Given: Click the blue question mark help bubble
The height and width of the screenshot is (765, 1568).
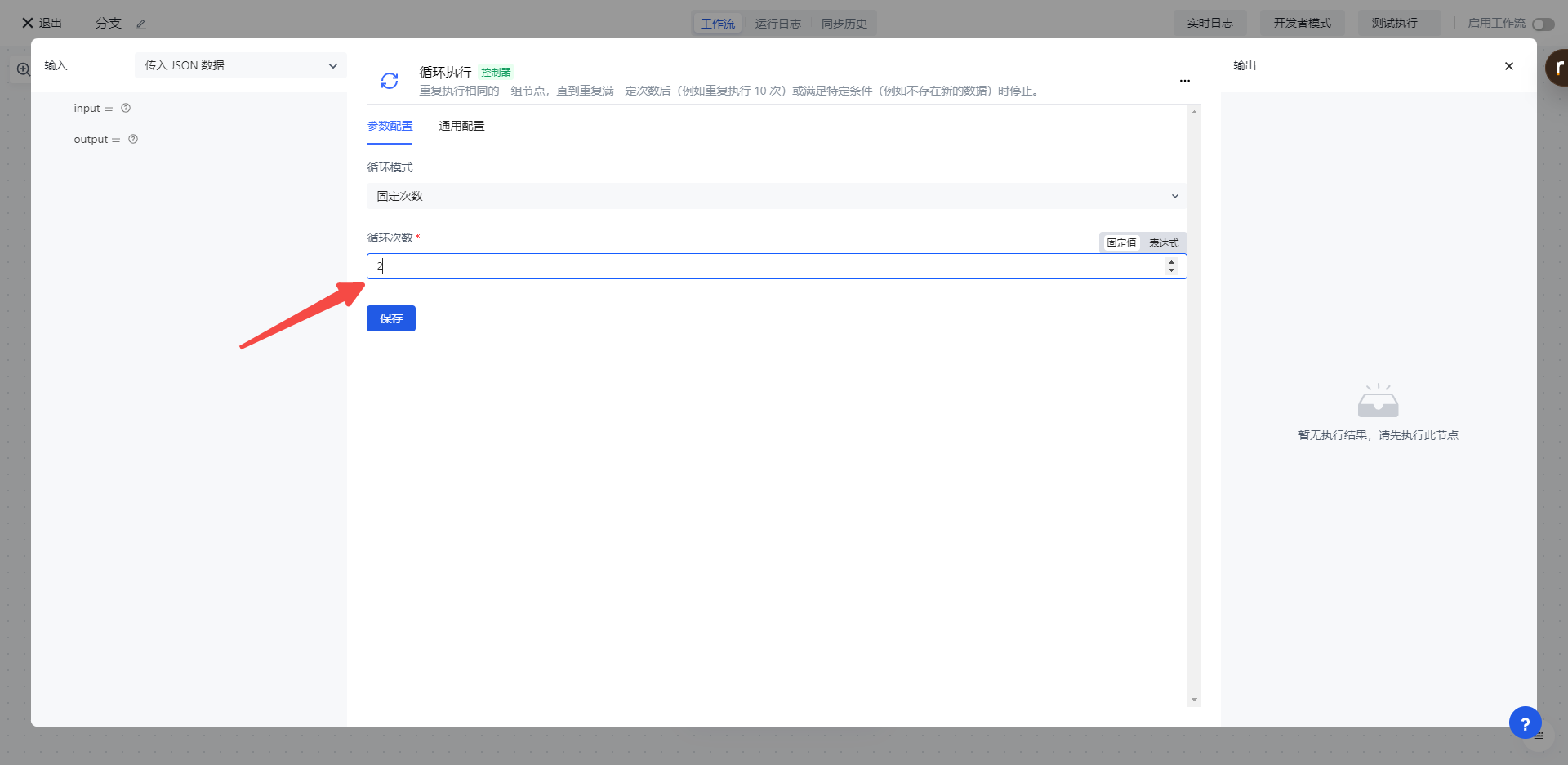Looking at the screenshot, I should (x=1525, y=723).
